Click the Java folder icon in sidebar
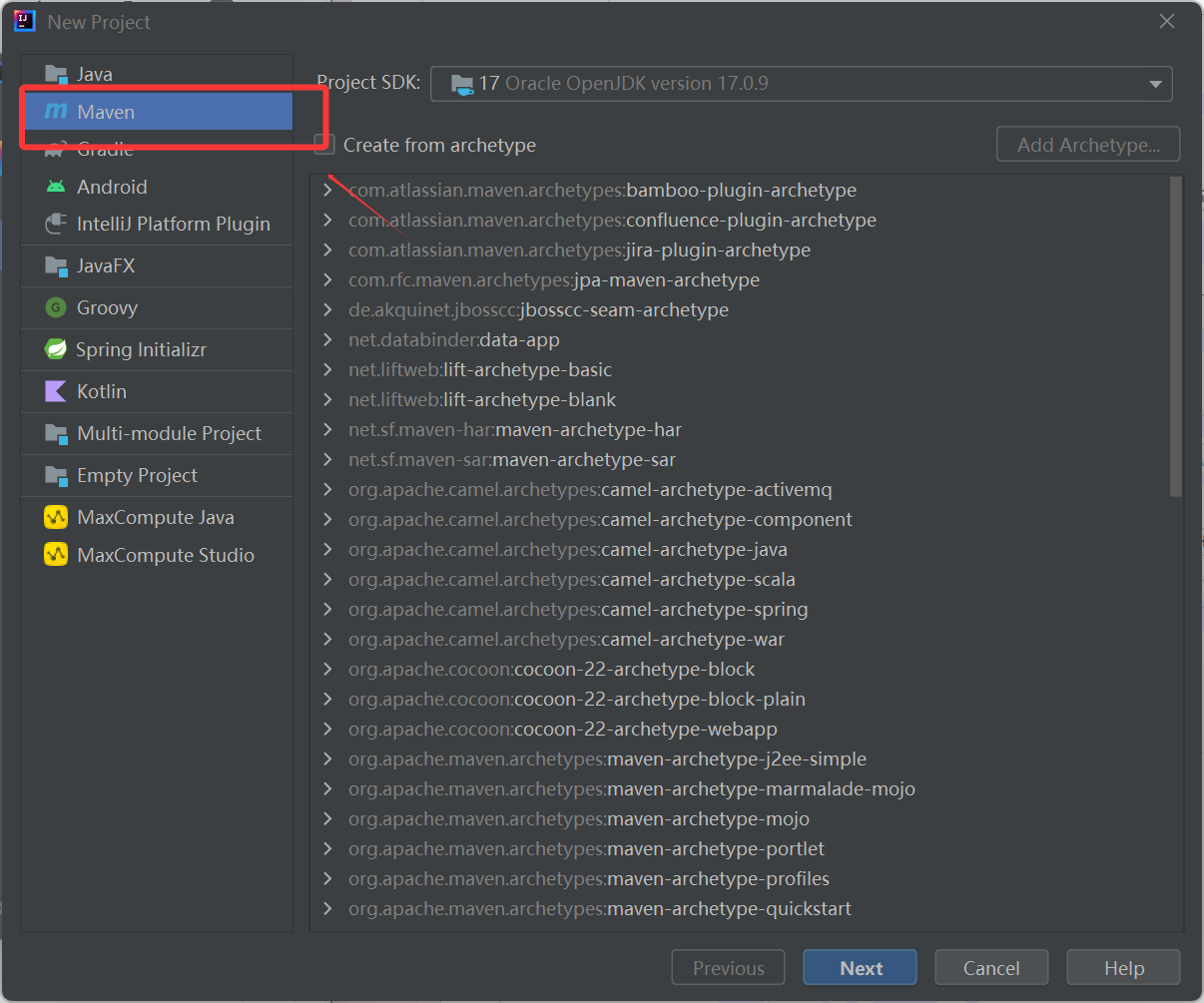1204x1003 pixels. (x=56, y=74)
